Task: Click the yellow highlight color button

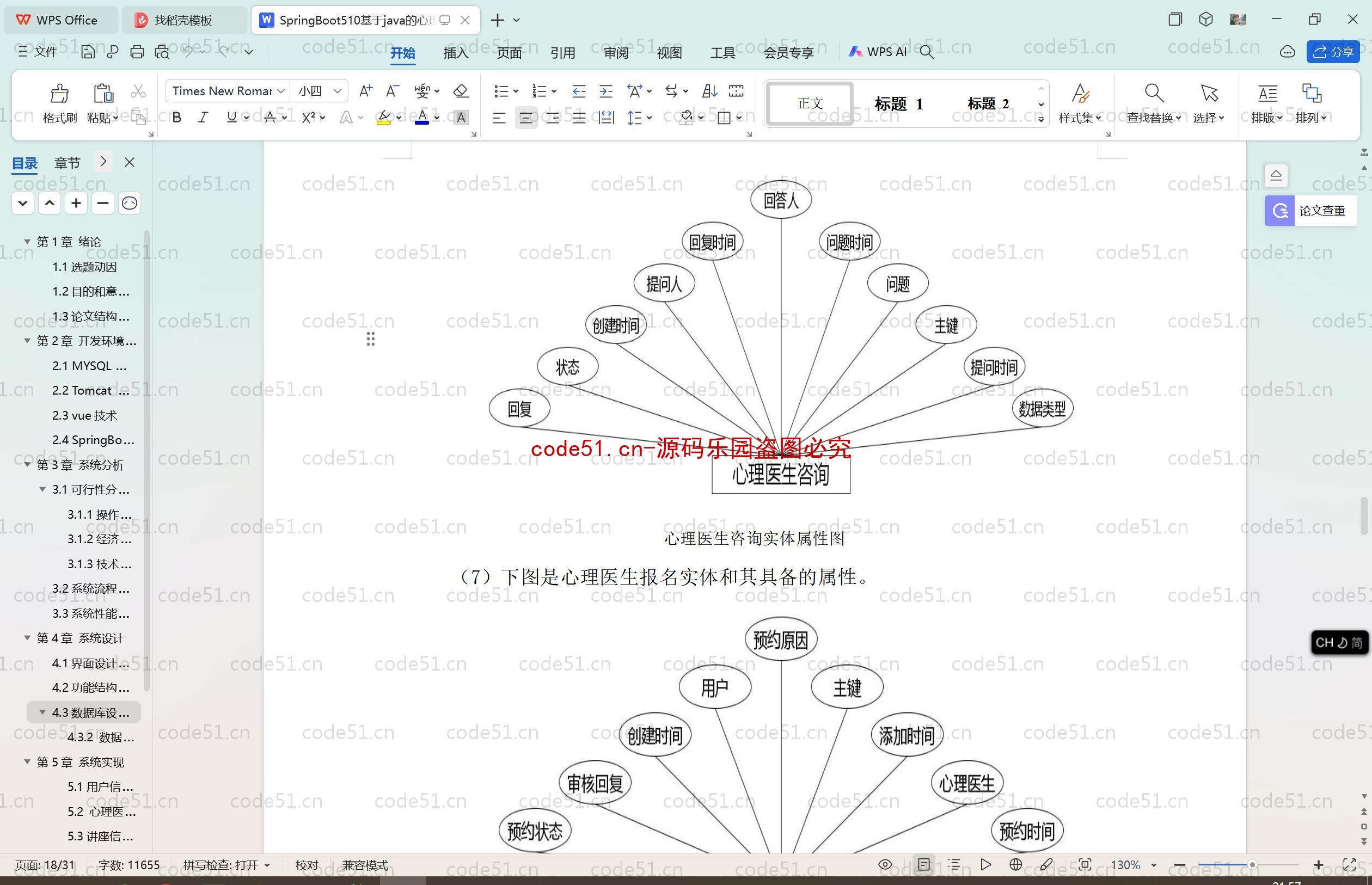Action: 384,118
